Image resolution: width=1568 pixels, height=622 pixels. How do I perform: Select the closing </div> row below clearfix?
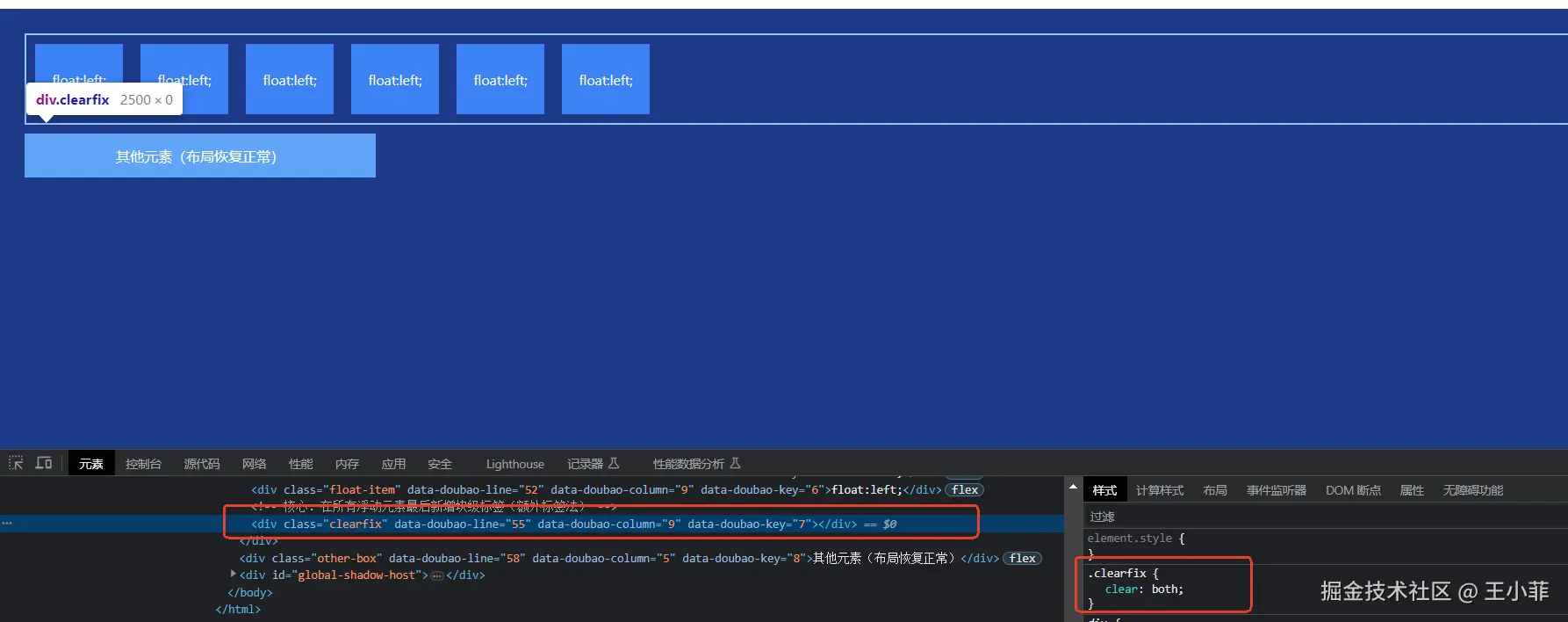tap(259, 540)
